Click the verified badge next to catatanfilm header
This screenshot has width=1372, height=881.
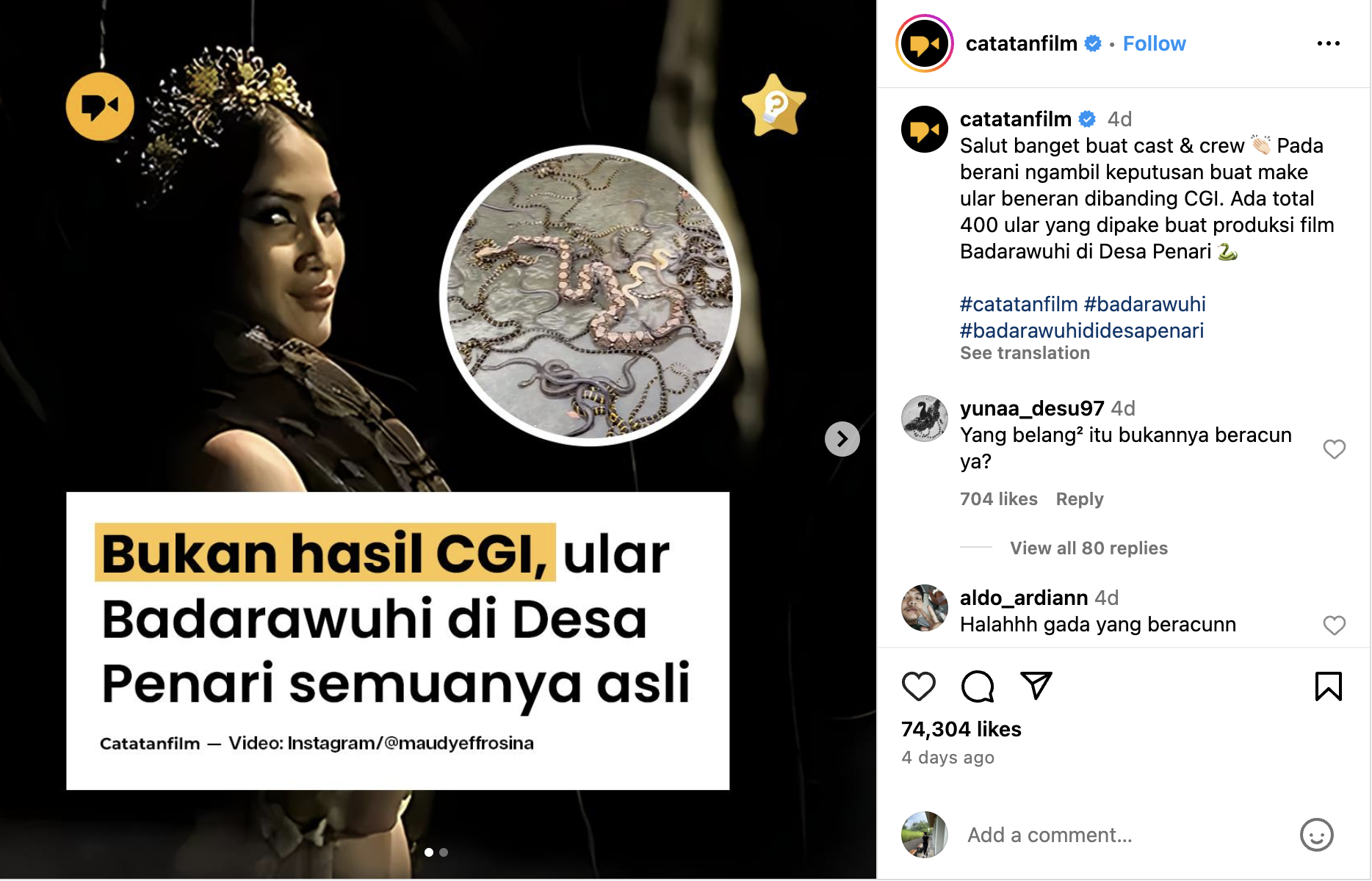coord(1093,44)
